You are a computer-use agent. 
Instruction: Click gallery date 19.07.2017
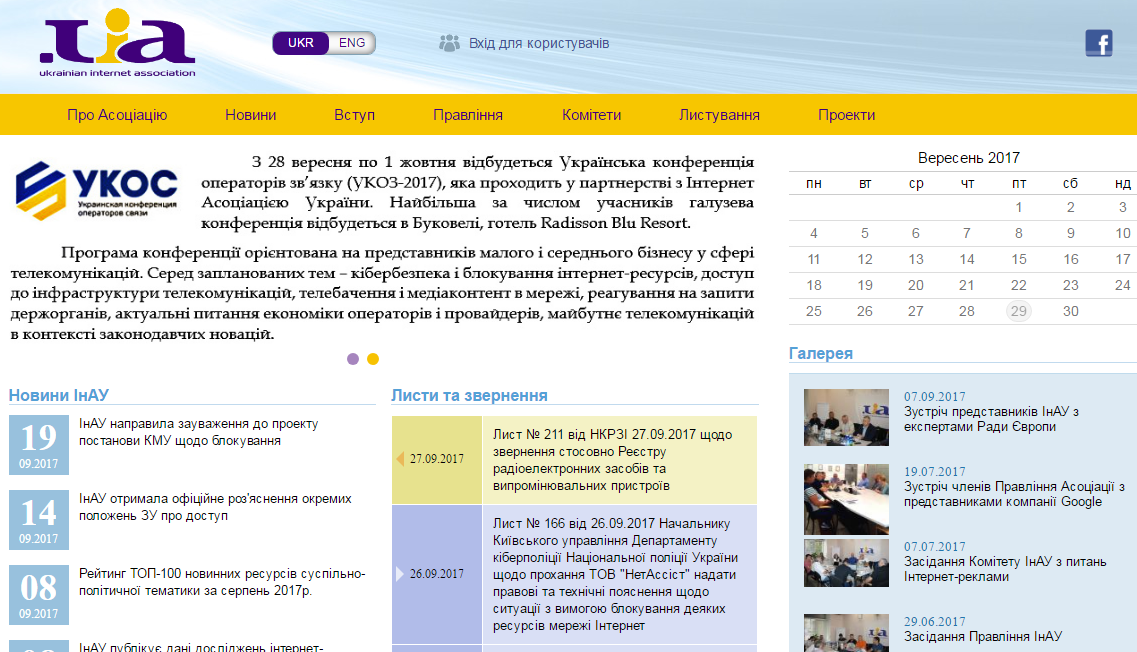(935, 471)
